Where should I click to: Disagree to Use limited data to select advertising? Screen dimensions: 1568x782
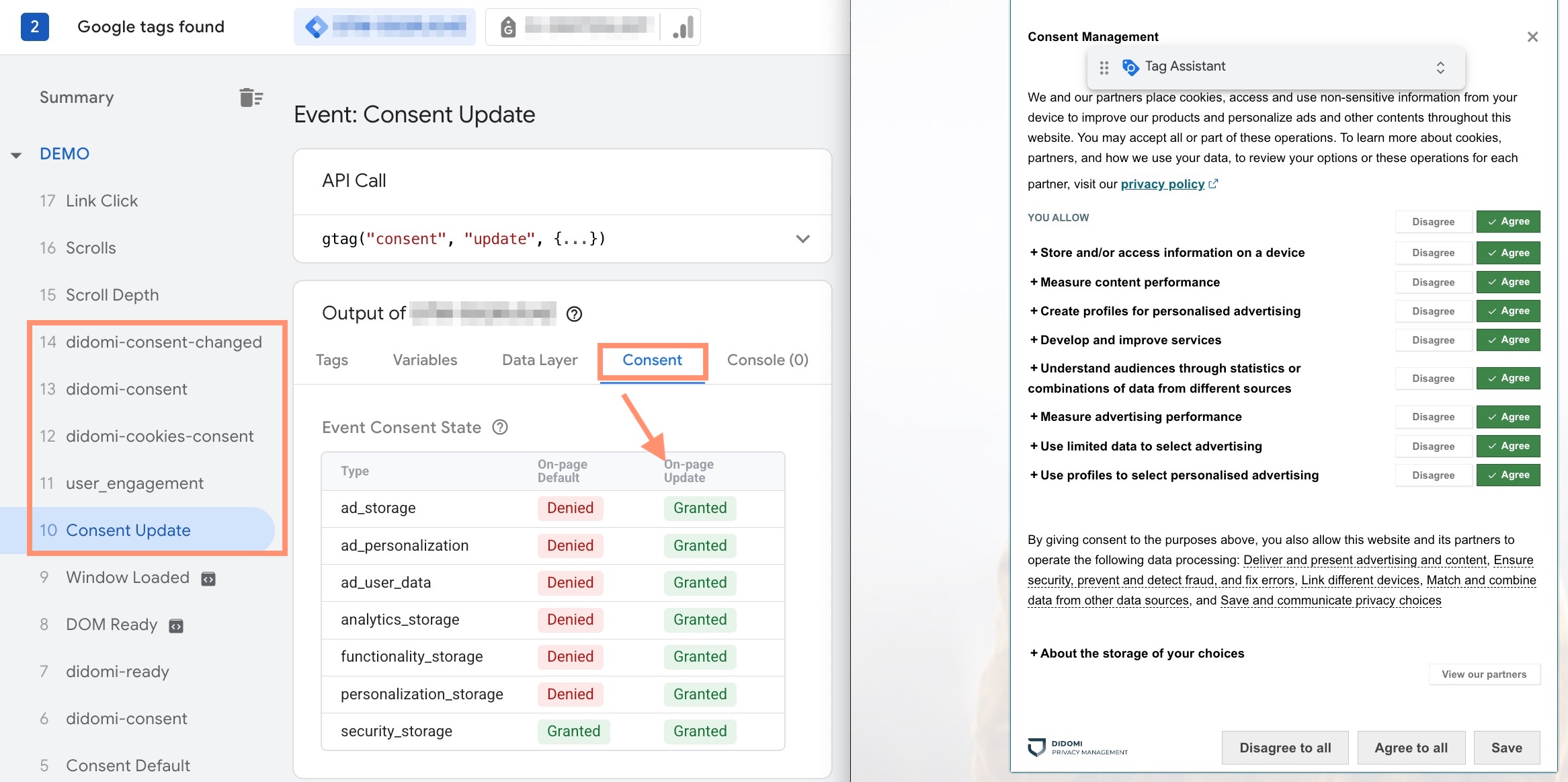pyautogui.click(x=1433, y=446)
